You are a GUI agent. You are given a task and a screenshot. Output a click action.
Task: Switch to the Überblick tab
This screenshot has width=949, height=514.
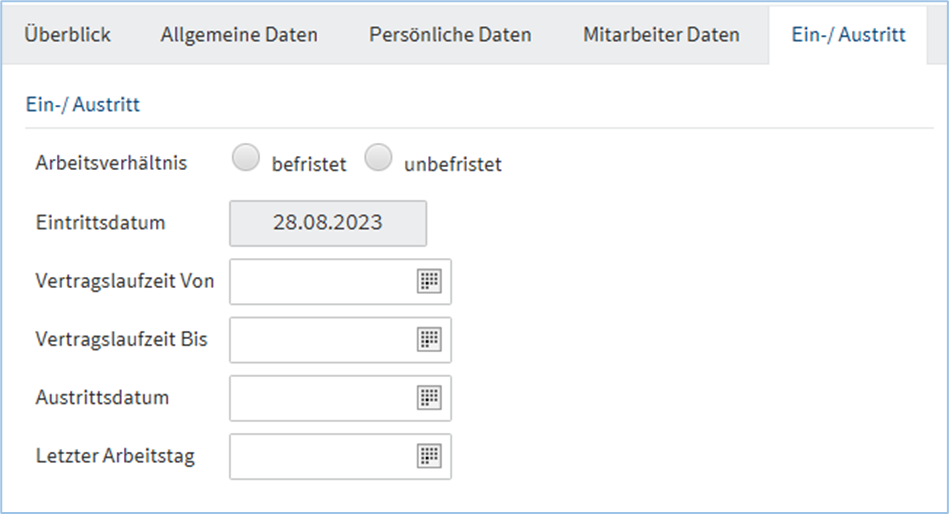pos(68,35)
